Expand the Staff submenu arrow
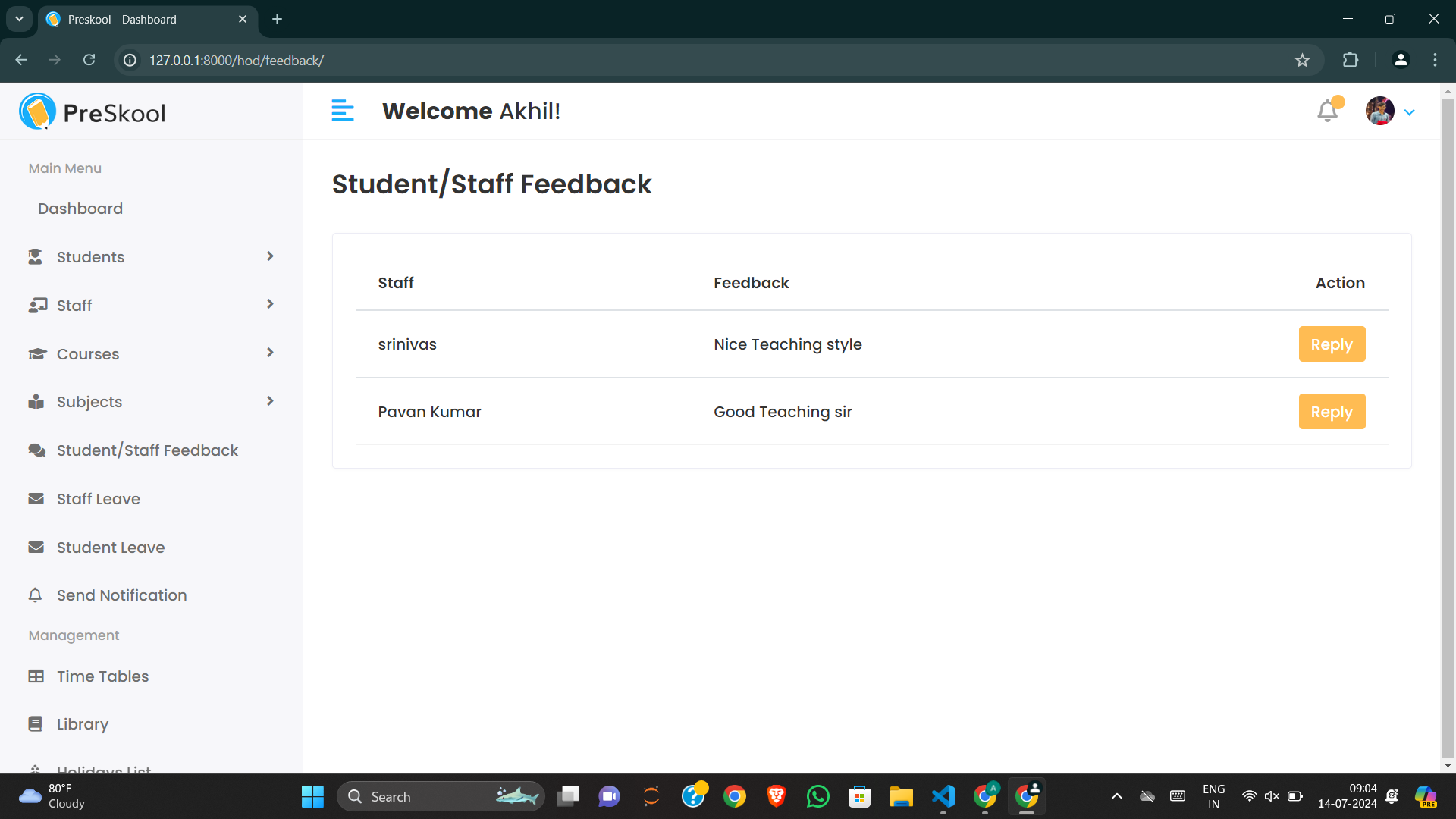Screen dimensions: 1456x819 [x=270, y=304]
